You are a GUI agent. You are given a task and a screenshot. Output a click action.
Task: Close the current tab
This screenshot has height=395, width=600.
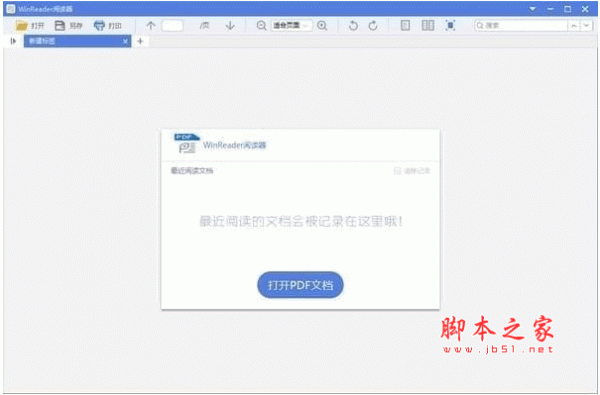[125, 41]
